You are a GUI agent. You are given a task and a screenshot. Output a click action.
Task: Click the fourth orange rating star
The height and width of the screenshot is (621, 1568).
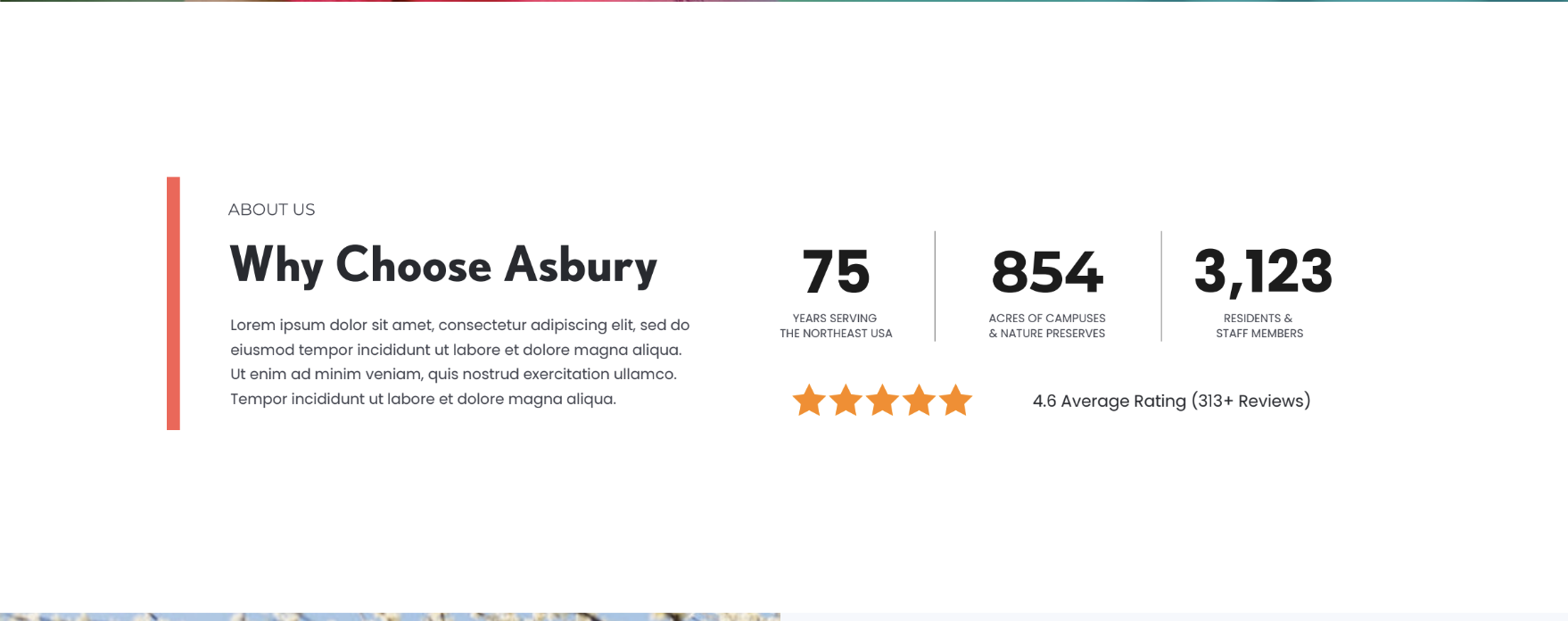pos(919,401)
